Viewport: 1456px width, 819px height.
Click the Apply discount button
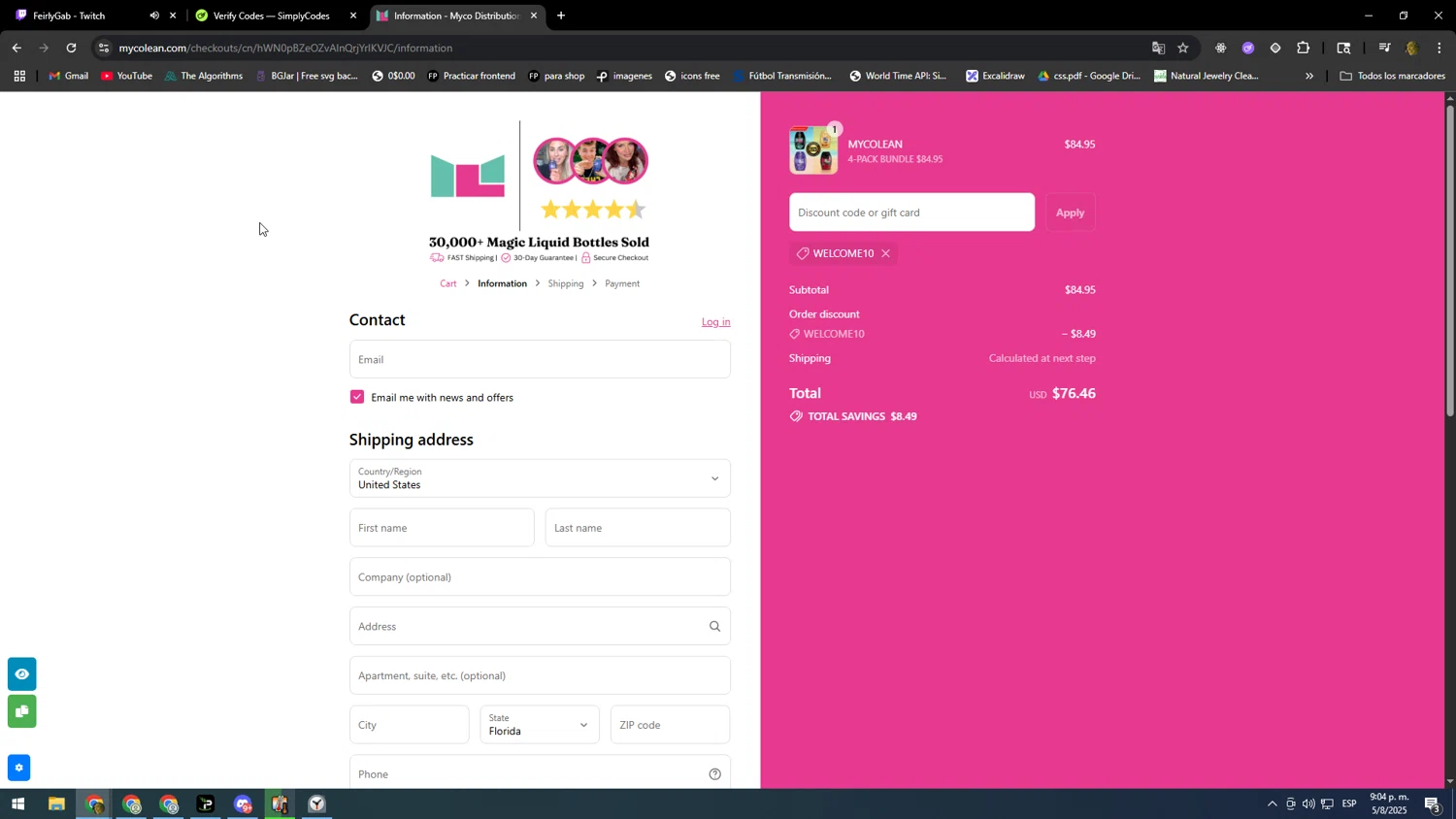[1070, 213]
